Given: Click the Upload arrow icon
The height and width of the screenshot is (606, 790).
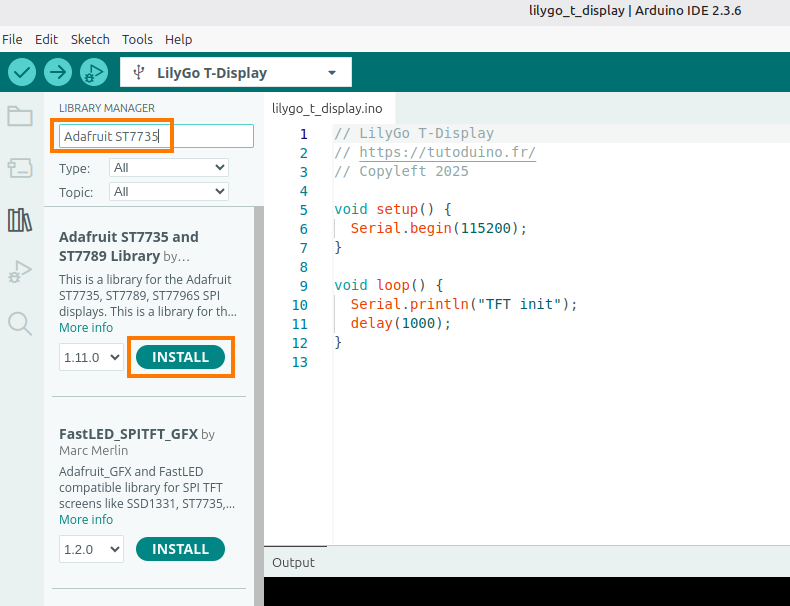Looking at the screenshot, I should [58, 72].
